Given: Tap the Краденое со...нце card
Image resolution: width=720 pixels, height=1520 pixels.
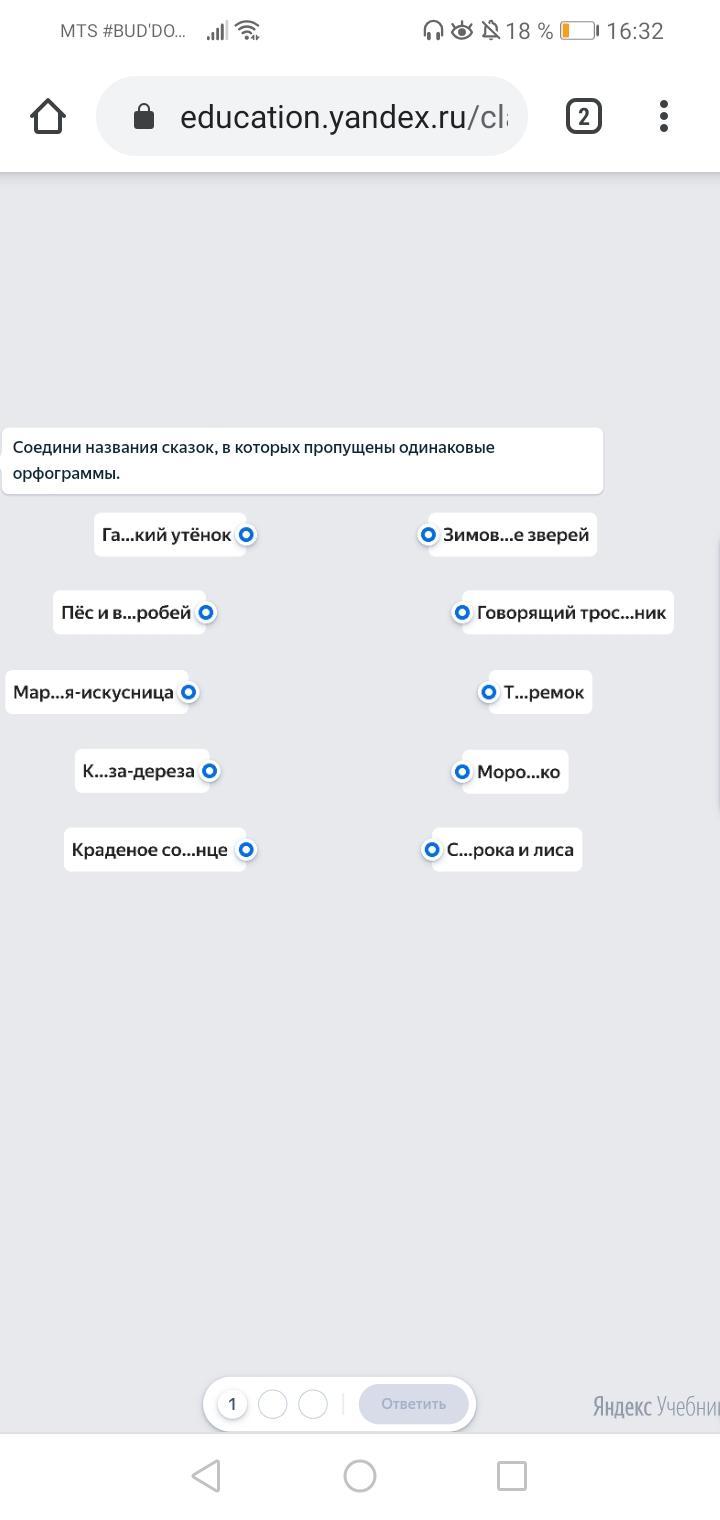Looking at the screenshot, I should pos(150,850).
